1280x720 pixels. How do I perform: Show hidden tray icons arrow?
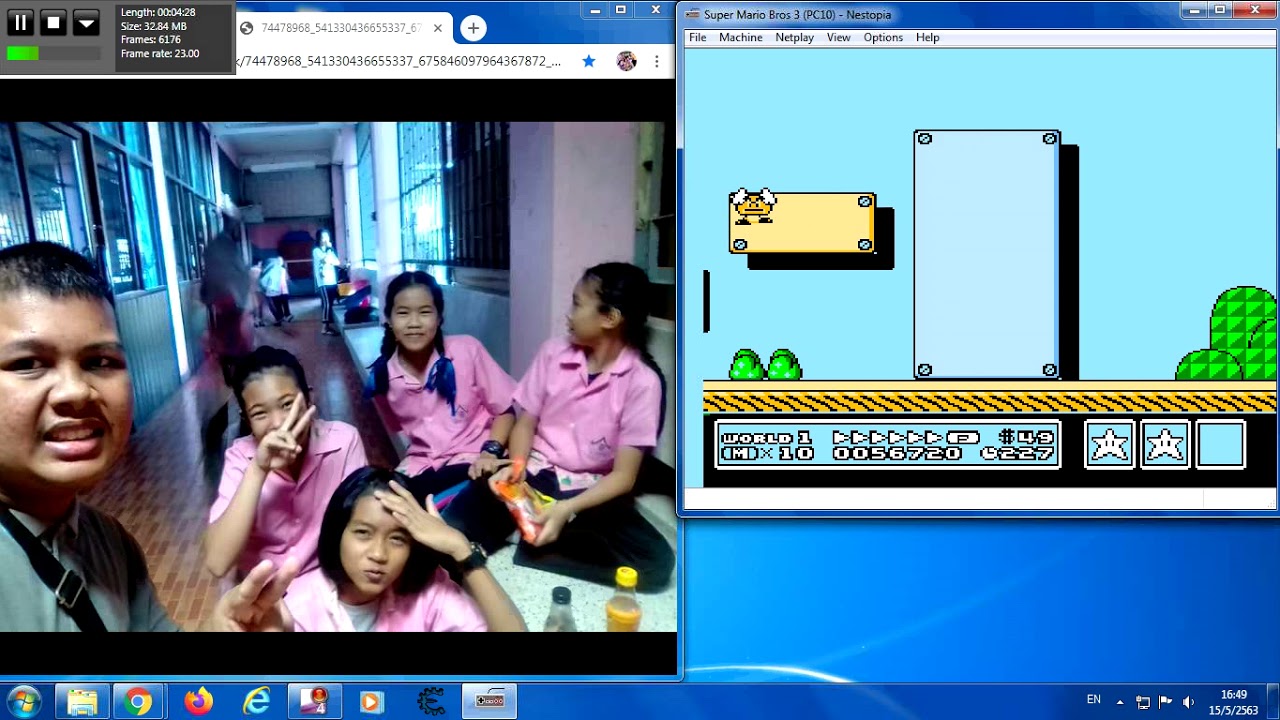1119,702
